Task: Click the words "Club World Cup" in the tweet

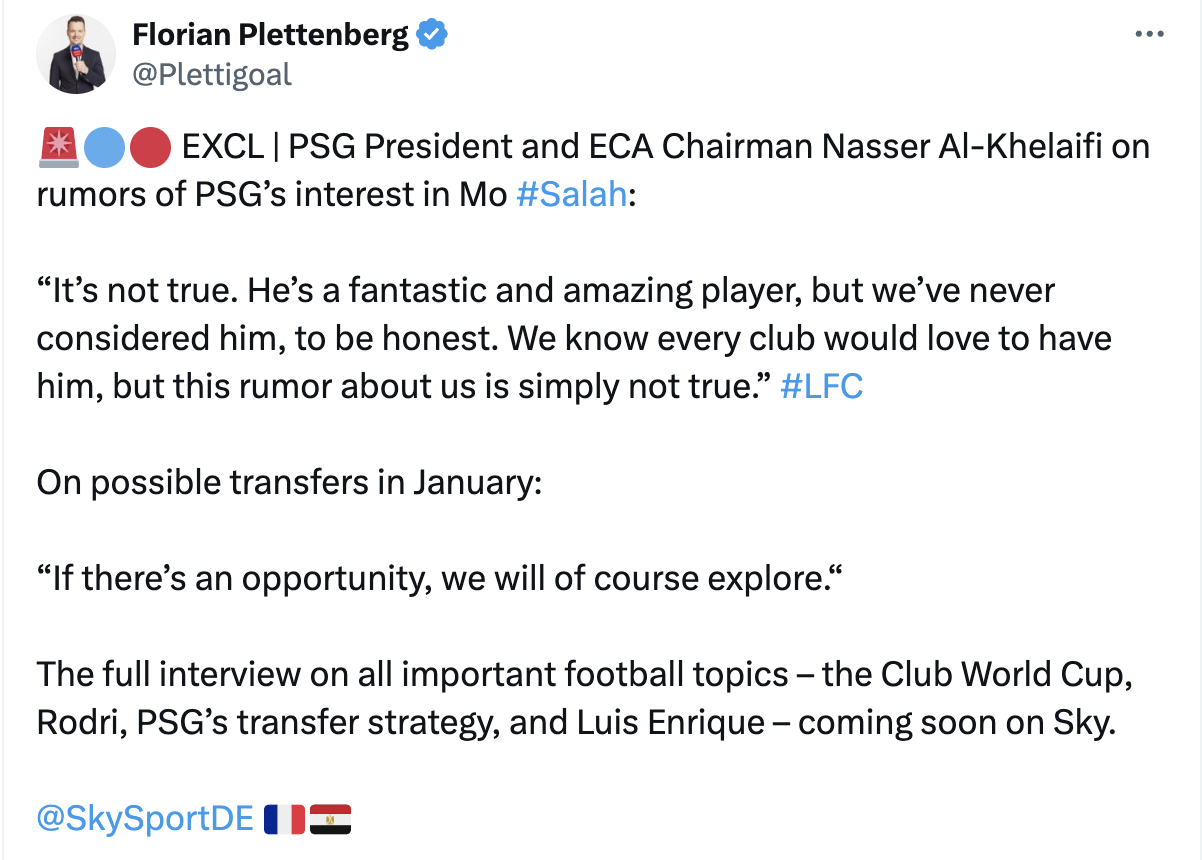Action: click(x=1006, y=674)
